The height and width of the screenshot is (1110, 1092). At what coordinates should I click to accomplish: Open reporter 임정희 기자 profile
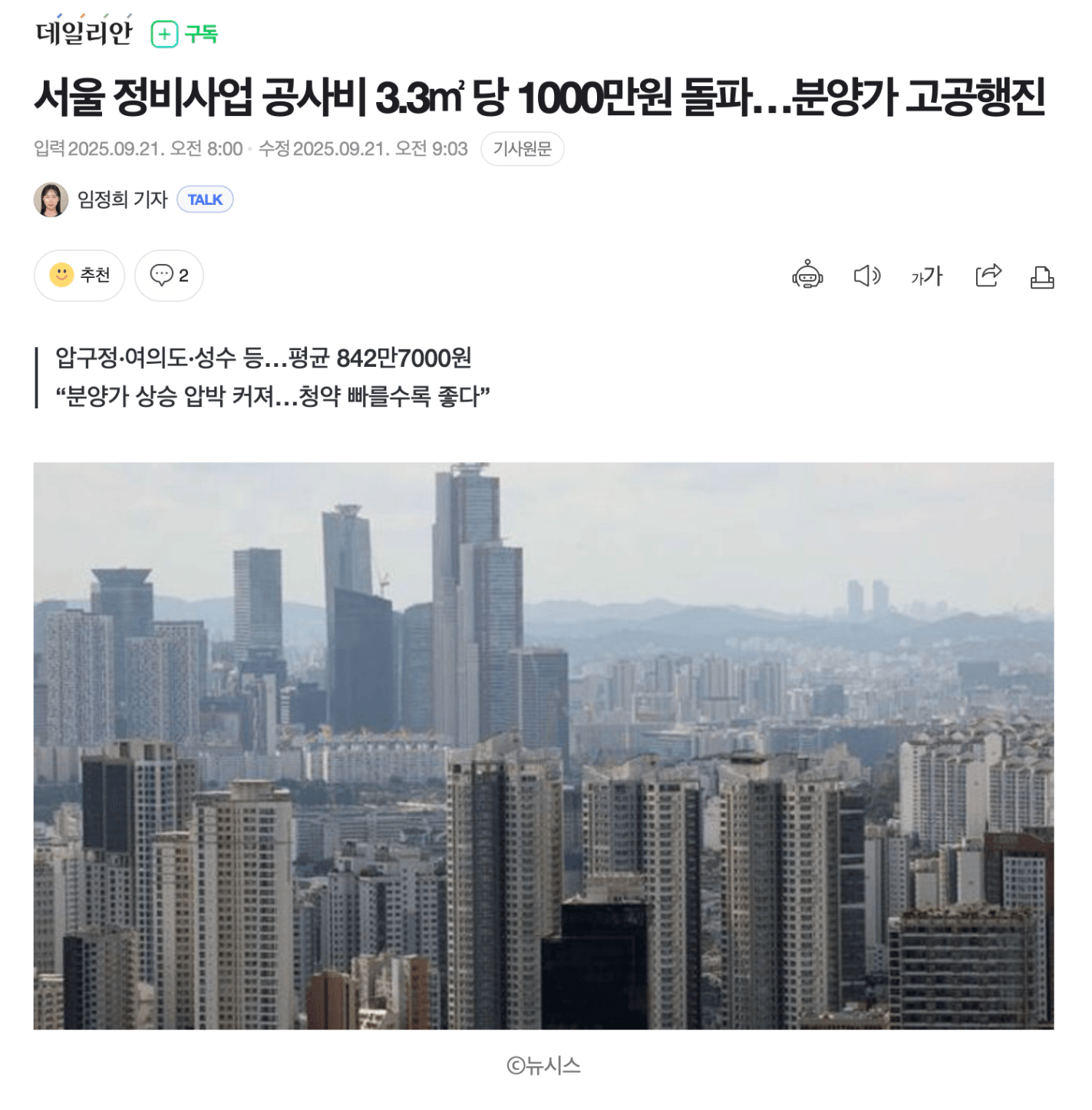coord(122,200)
